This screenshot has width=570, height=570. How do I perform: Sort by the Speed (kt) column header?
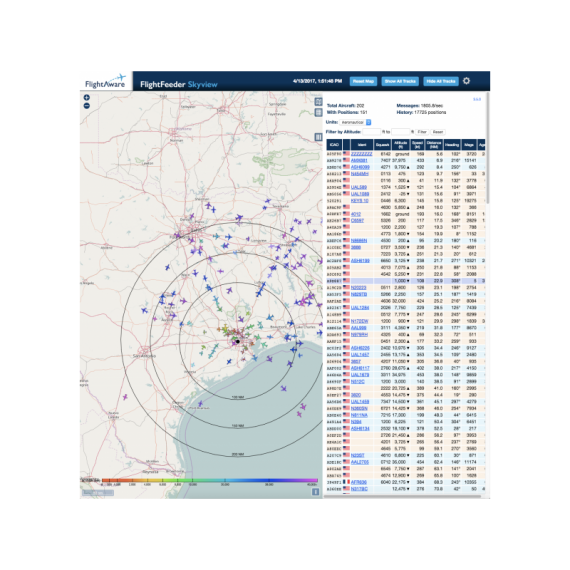[x=417, y=145]
